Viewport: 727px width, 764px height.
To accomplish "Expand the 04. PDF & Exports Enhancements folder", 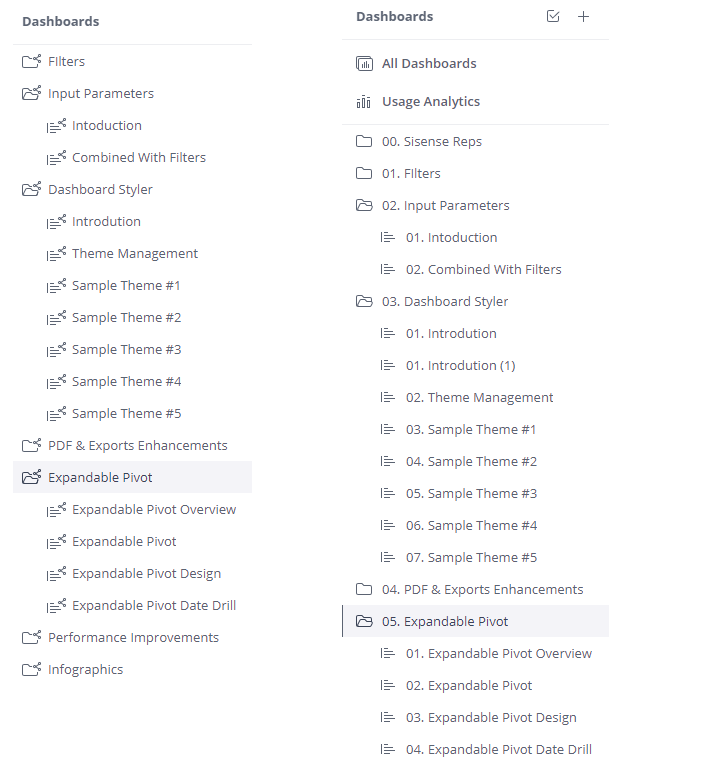I will click(364, 589).
